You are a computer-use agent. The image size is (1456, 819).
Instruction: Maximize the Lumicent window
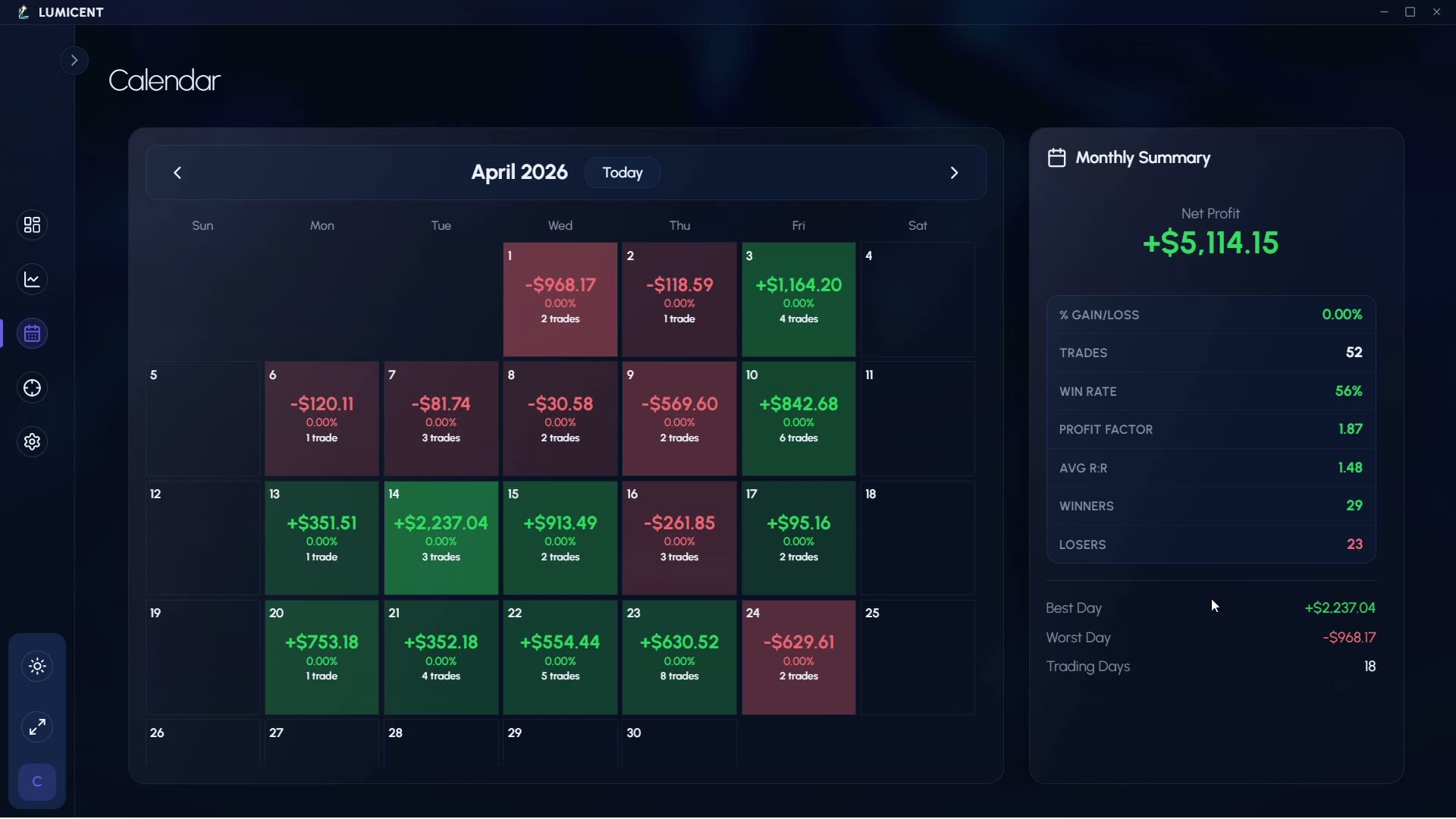1410,12
